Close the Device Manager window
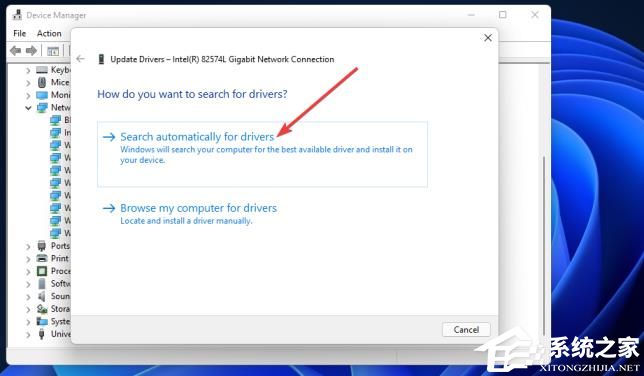 click(534, 15)
